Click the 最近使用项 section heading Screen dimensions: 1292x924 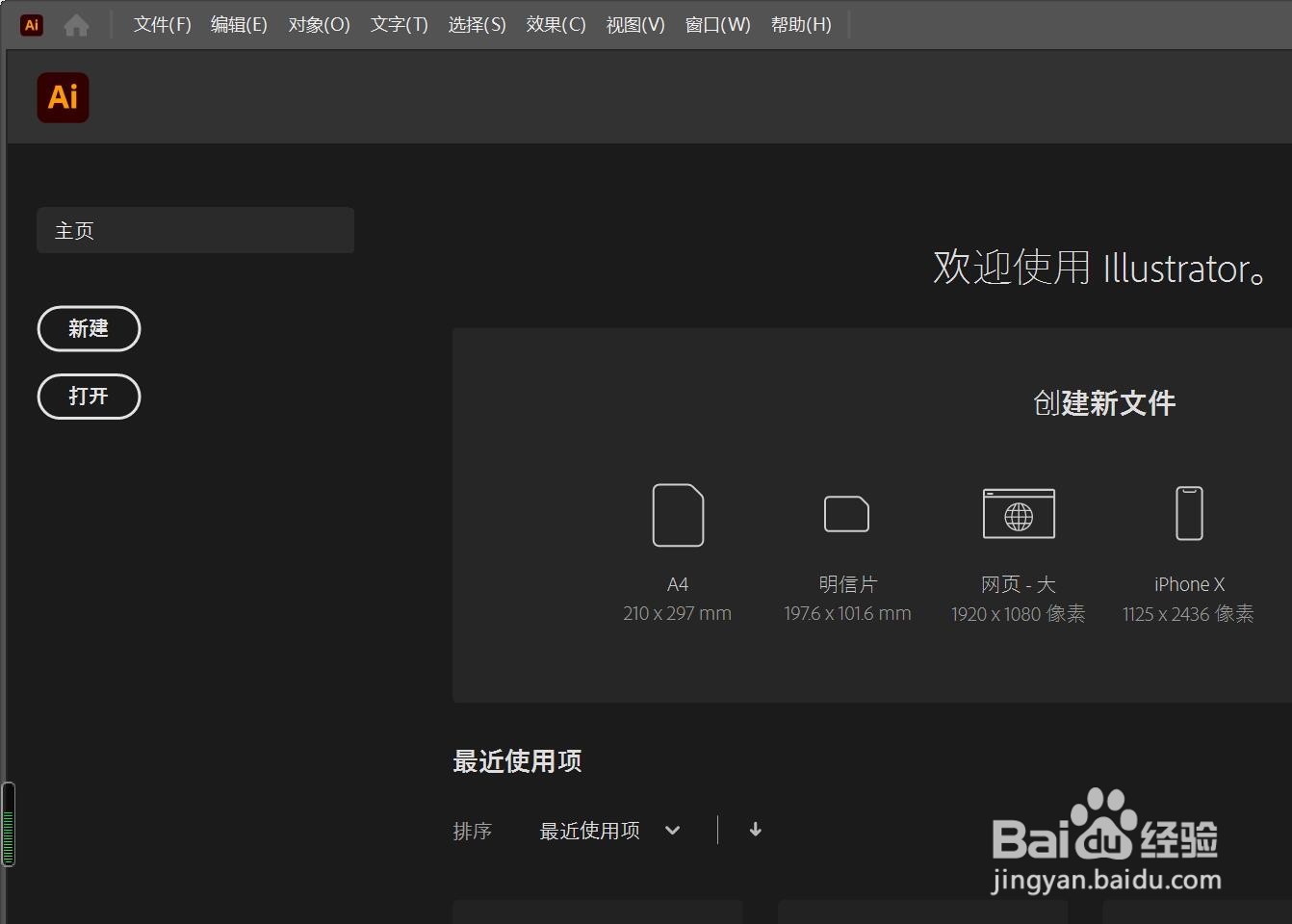point(517,761)
